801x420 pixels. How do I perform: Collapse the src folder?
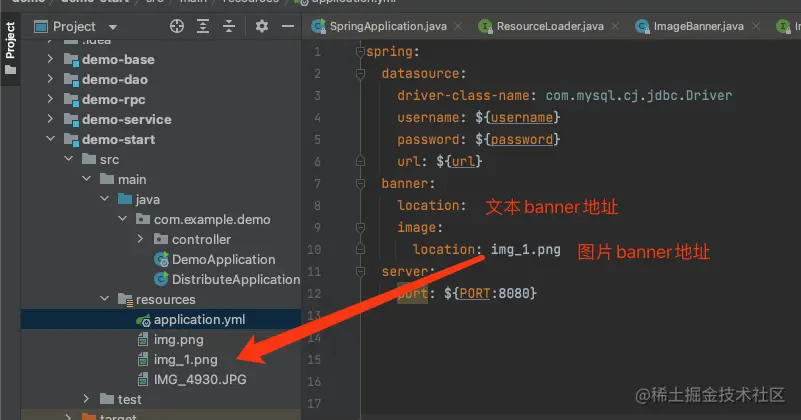pos(68,159)
